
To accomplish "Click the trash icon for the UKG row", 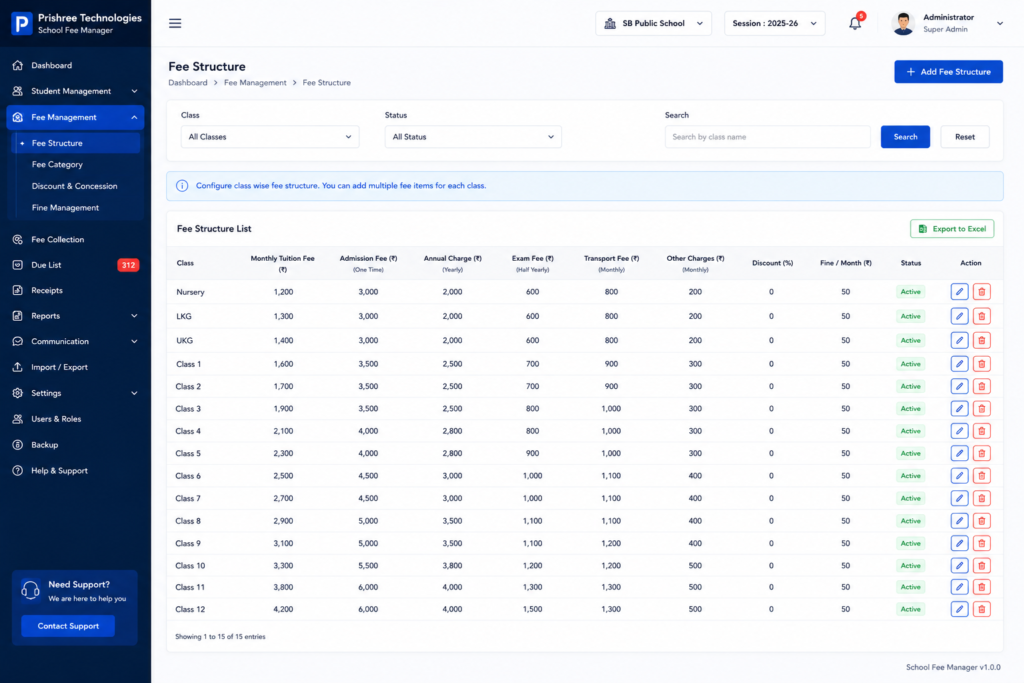I will click(981, 340).
